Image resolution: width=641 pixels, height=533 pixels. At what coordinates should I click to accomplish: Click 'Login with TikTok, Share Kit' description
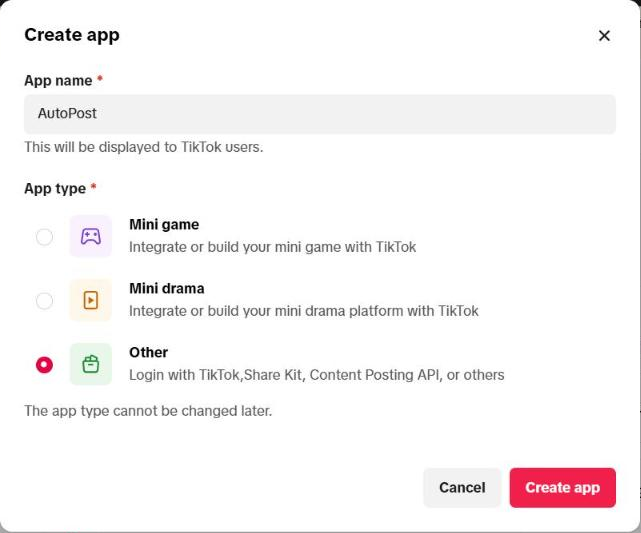coord(317,375)
